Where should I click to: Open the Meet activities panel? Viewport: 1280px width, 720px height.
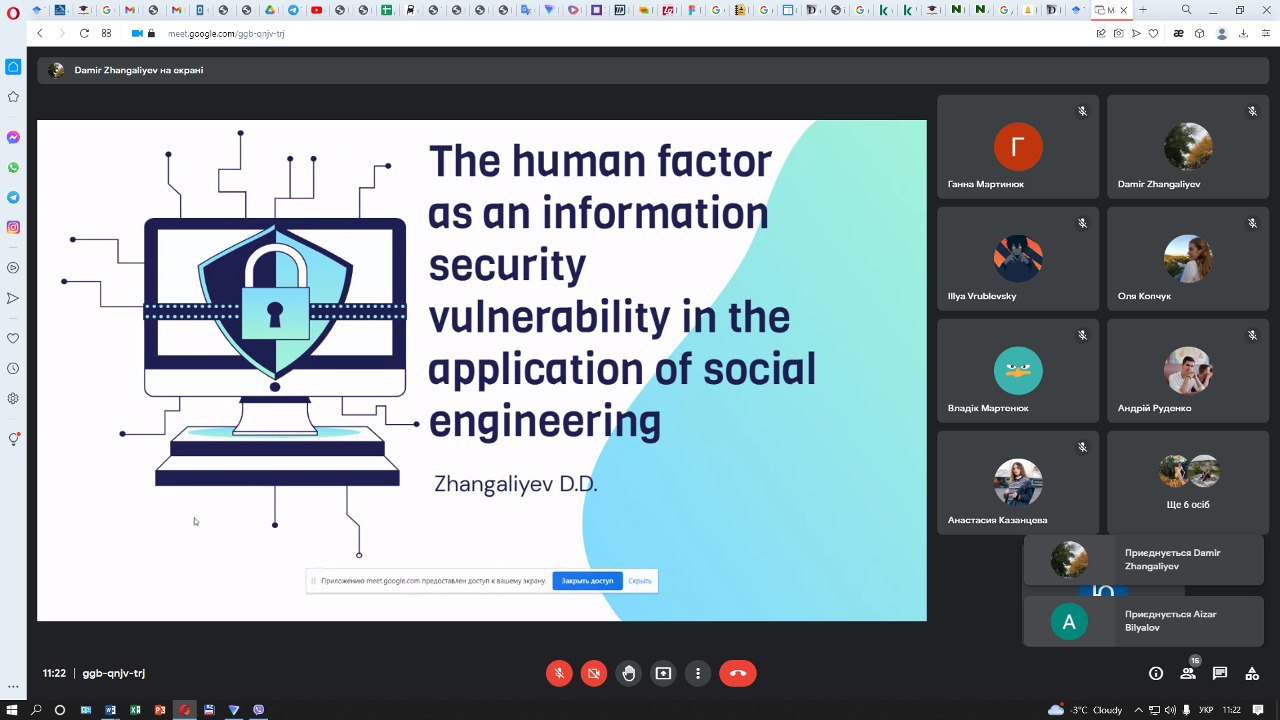pyautogui.click(x=1251, y=673)
